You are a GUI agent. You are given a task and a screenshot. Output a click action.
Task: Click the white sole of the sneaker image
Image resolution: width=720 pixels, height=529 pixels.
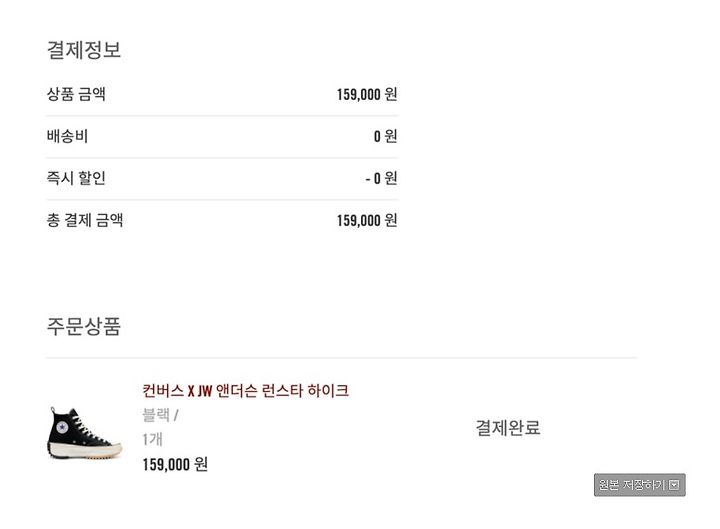(85, 451)
